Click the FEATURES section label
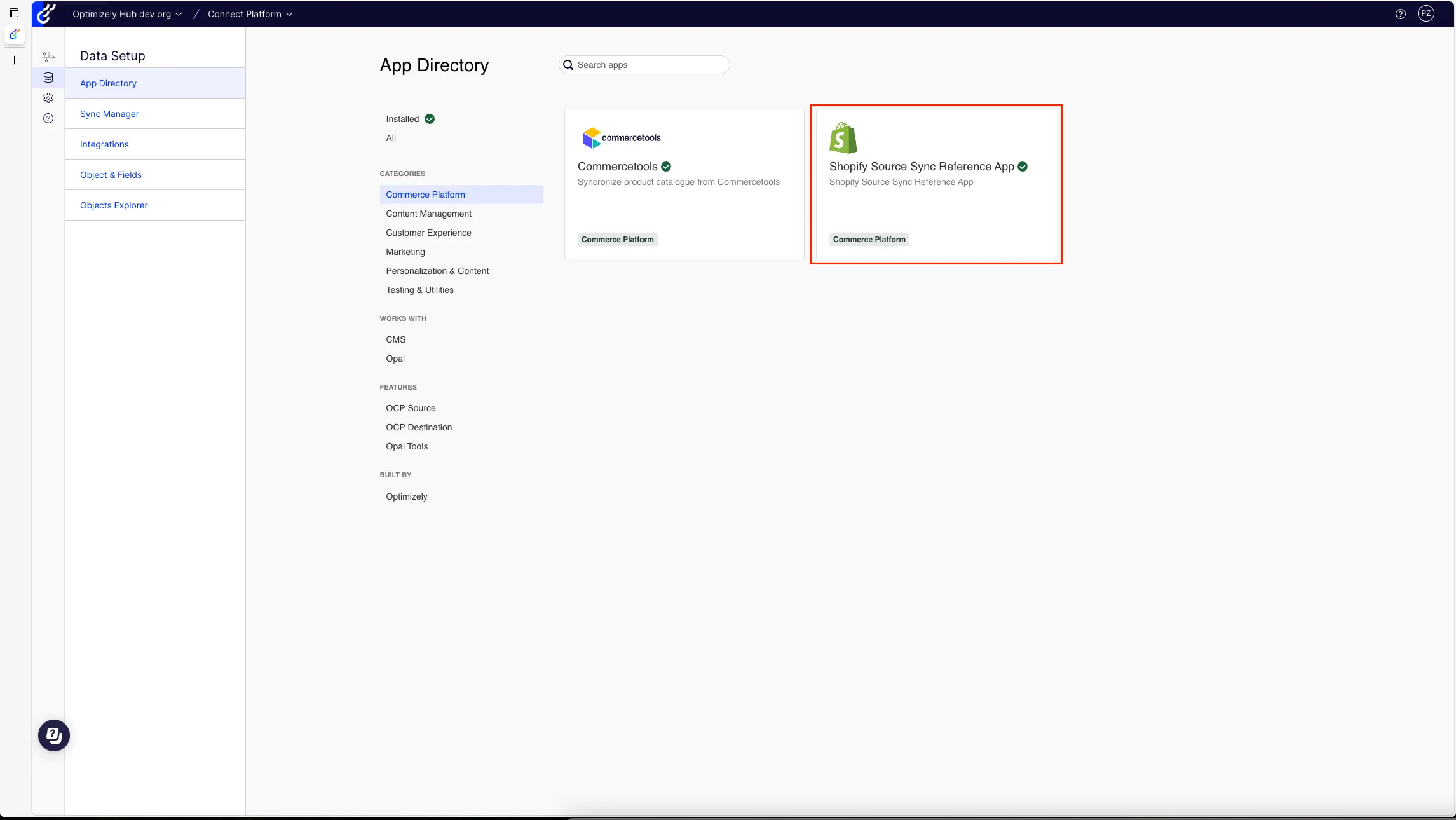This screenshot has width=1456, height=820. (398, 387)
